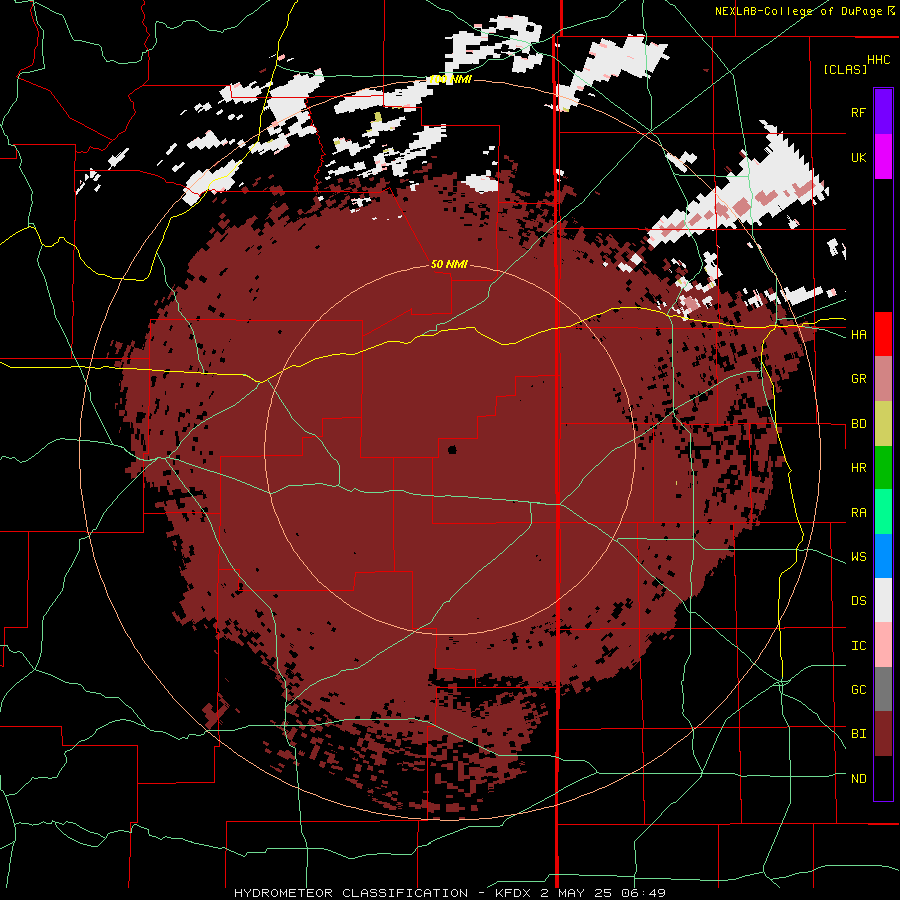Click the RA legend label
The height and width of the screenshot is (900, 900).
(x=858, y=513)
